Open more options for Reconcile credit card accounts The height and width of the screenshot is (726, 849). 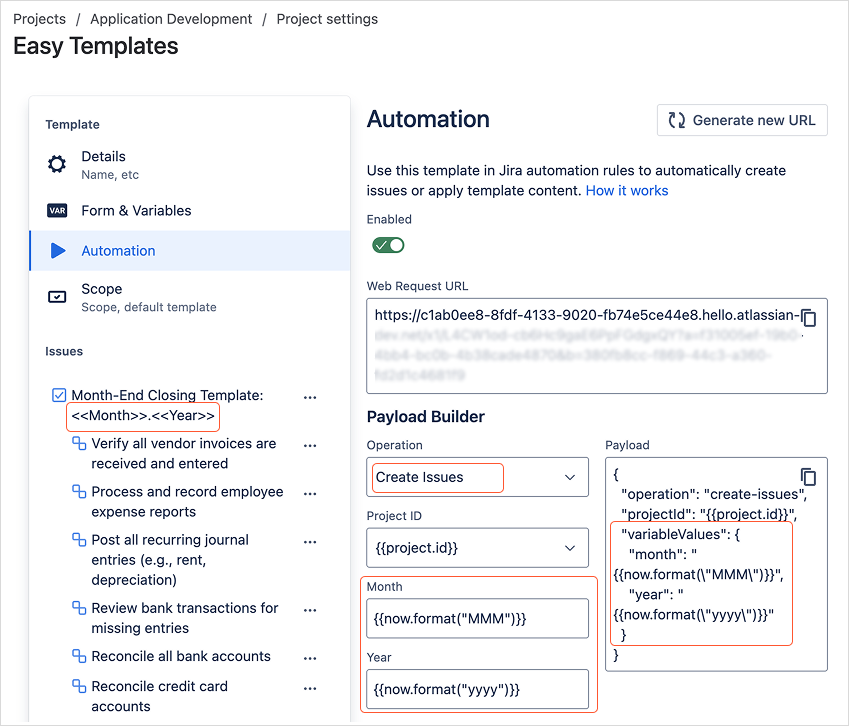310,688
